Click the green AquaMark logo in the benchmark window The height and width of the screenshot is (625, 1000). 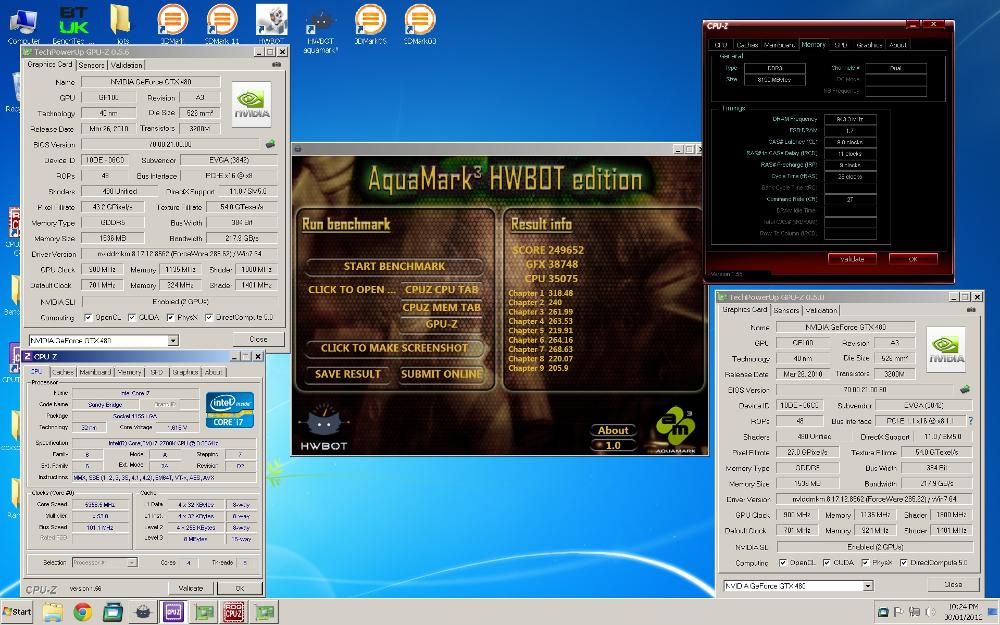click(x=675, y=429)
